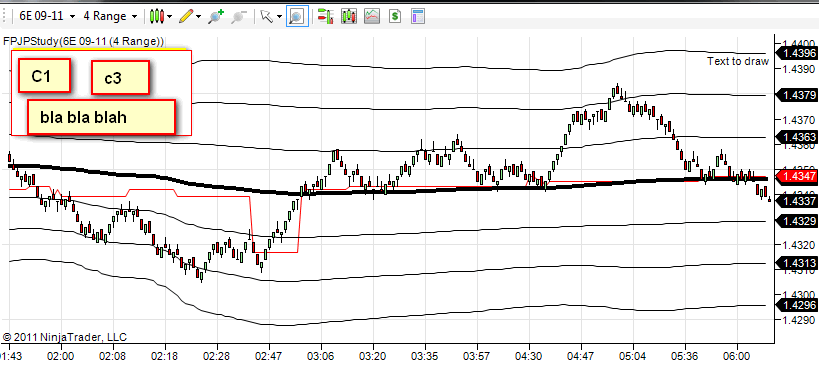Expand the drawing tools dropdown arrow
The height and width of the screenshot is (365, 819).
(x=198, y=17)
